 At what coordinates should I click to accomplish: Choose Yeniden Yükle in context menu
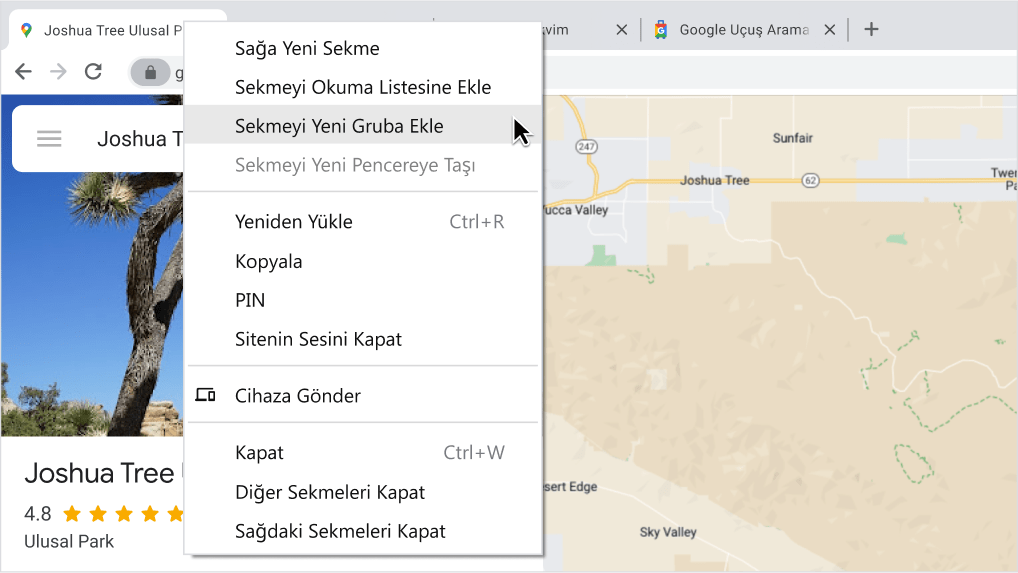(294, 222)
